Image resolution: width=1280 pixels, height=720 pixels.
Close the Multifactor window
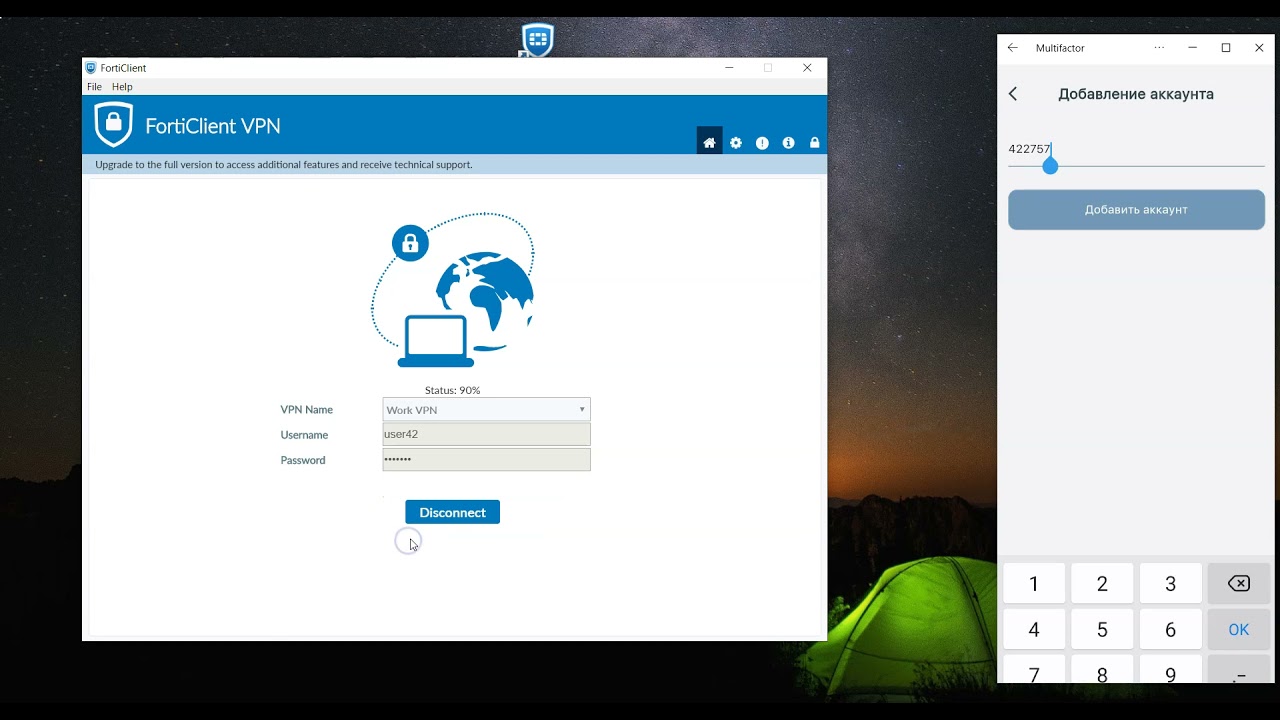(1259, 48)
